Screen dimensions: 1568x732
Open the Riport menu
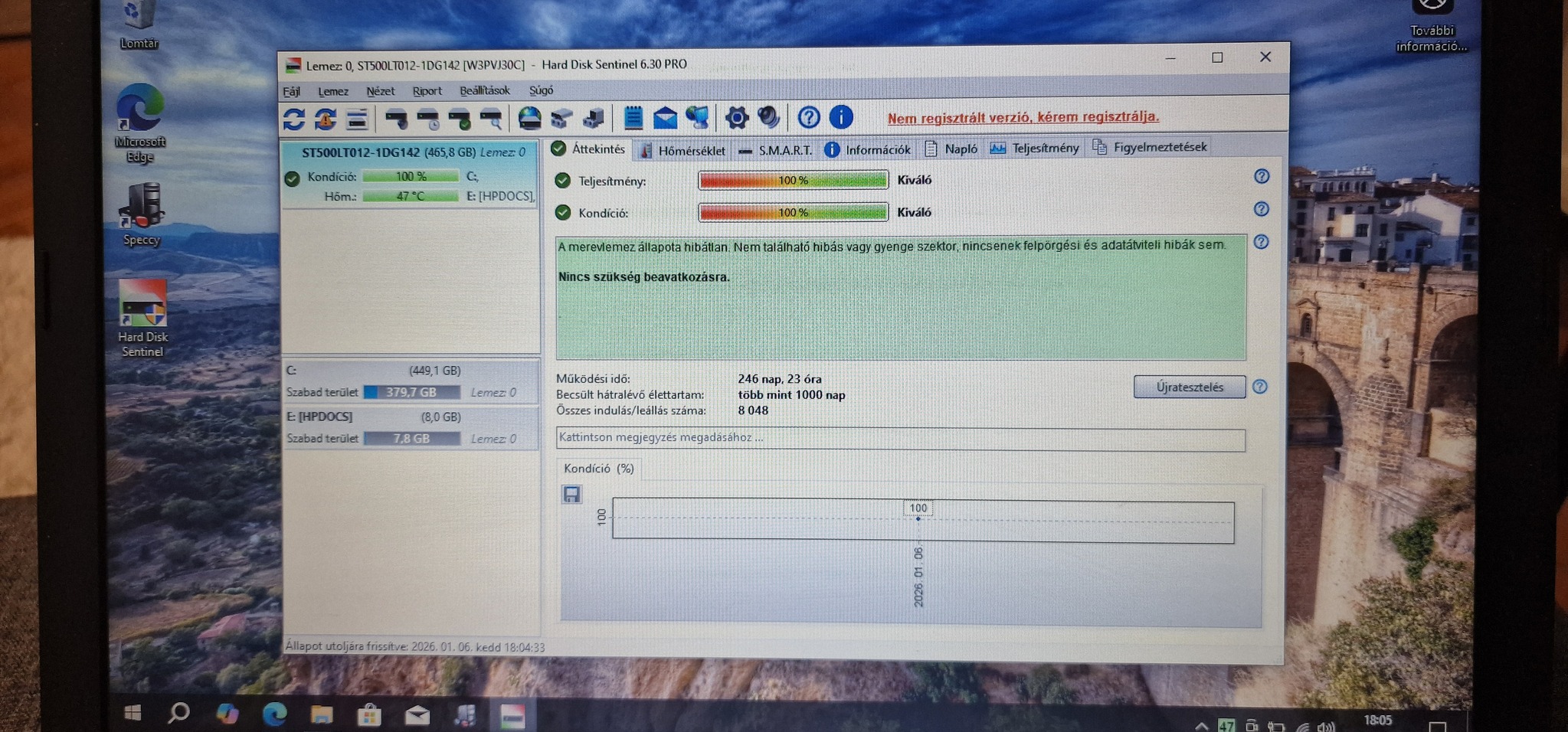click(427, 91)
